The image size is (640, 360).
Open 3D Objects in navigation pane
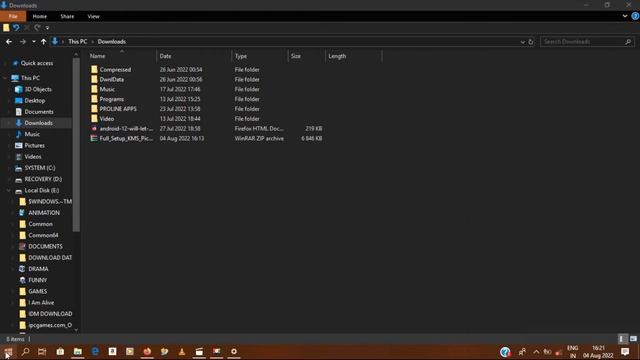38,89
